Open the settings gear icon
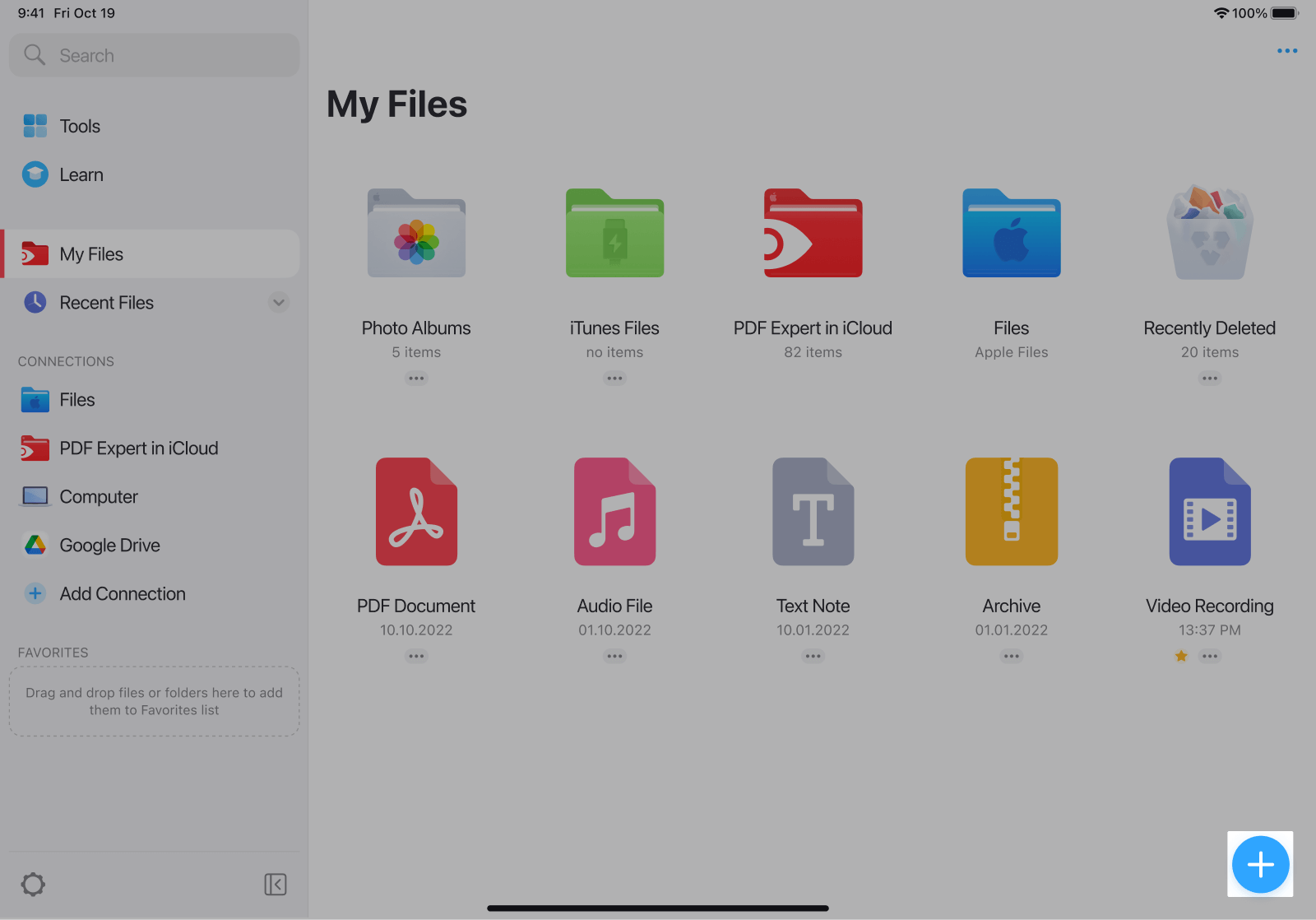The image size is (1316, 920). pos(33,885)
